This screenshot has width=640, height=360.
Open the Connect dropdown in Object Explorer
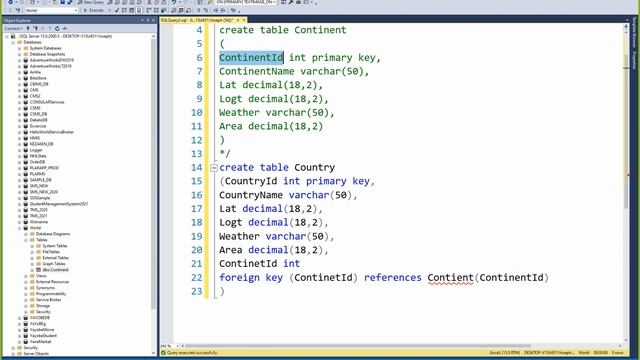coord(13,28)
